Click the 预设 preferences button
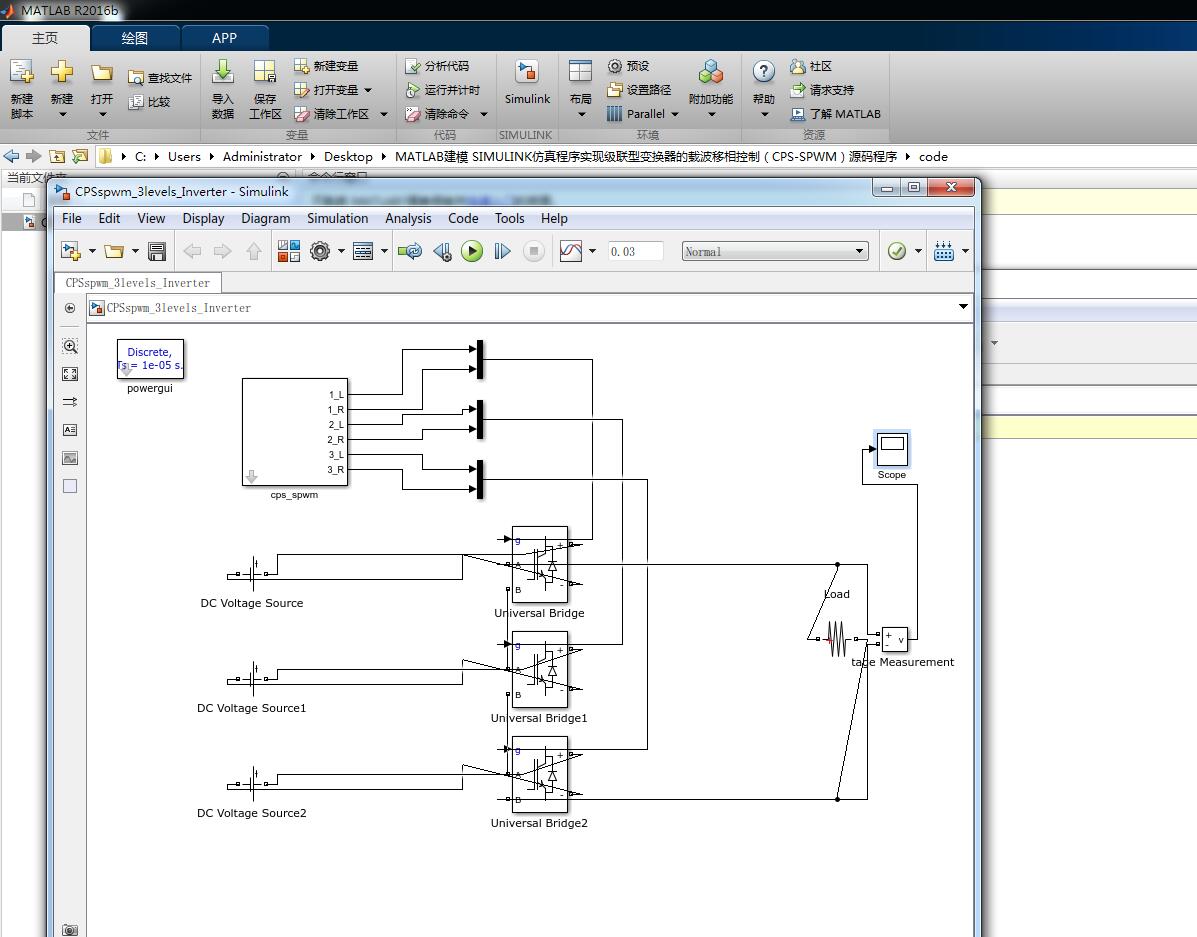Image resolution: width=1197 pixels, height=937 pixels. [628, 66]
